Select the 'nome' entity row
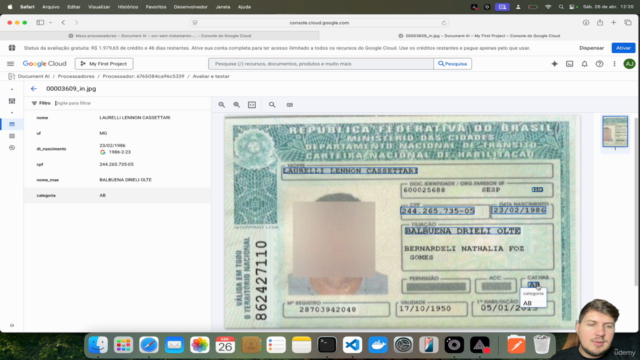This screenshot has width=640, height=360. (x=118, y=118)
